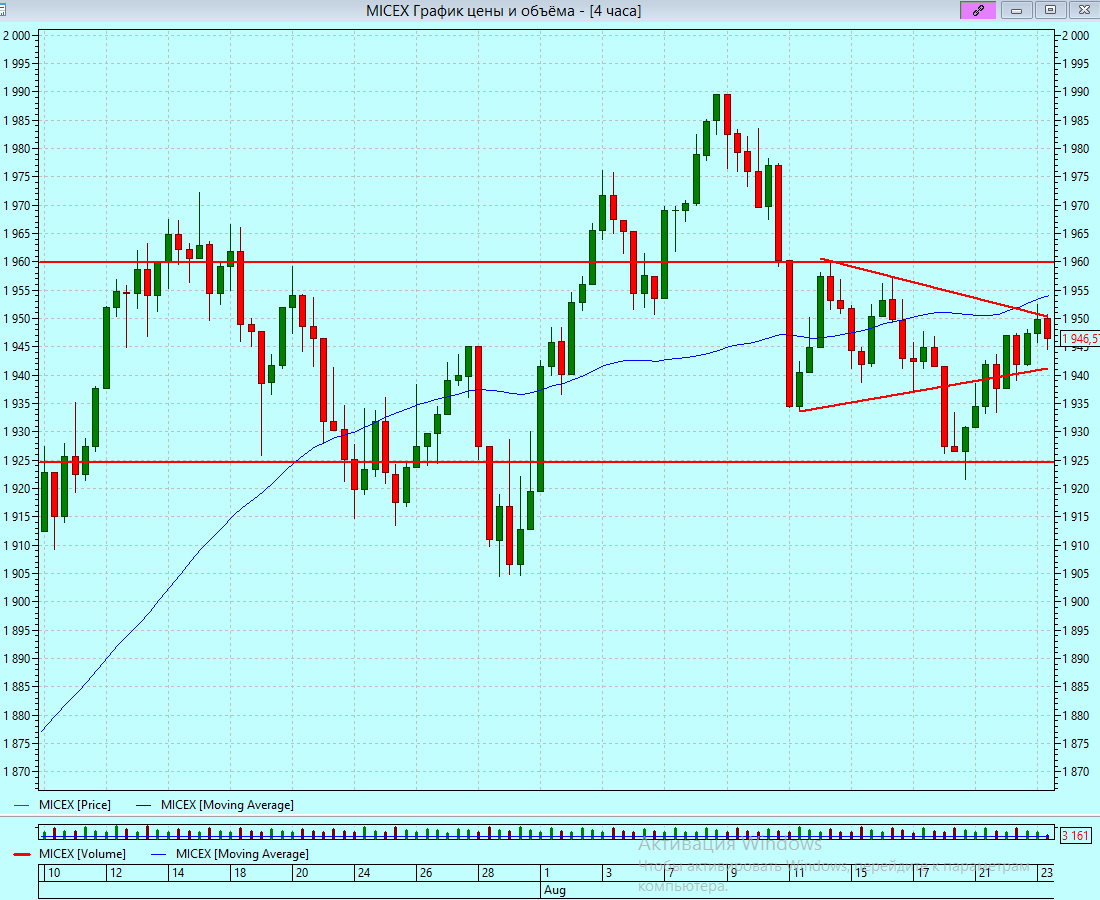Click the 1 960 label on the right price axis

[1075, 262]
